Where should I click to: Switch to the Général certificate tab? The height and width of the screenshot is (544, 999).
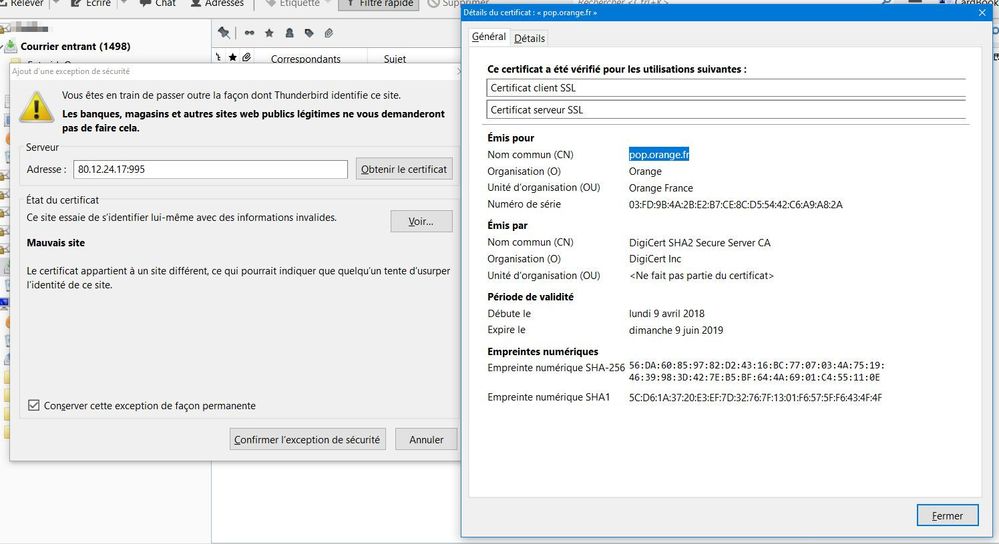coord(489,37)
